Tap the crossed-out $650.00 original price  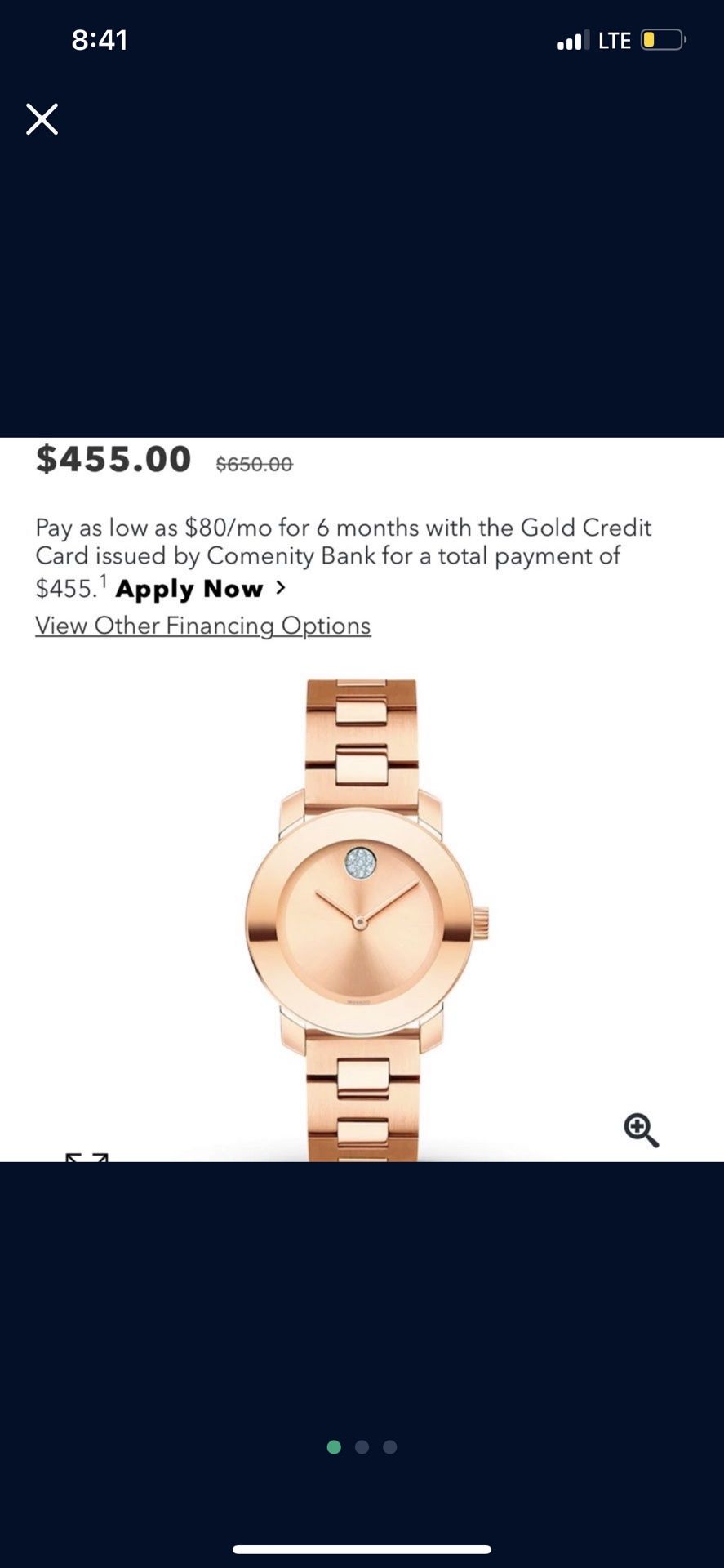pyautogui.click(x=254, y=464)
